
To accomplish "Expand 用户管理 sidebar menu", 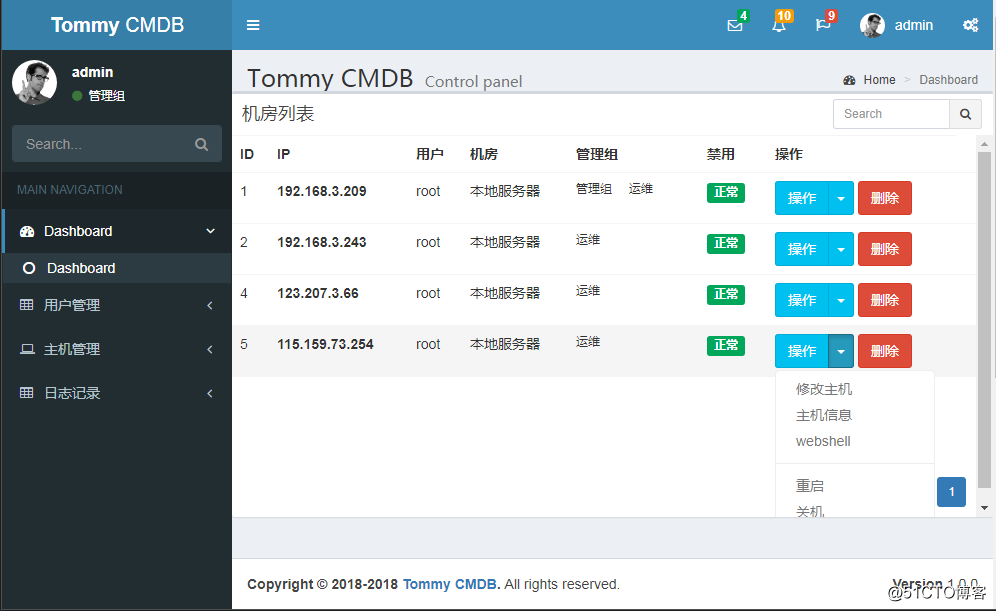I will click(x=116, y=305).
